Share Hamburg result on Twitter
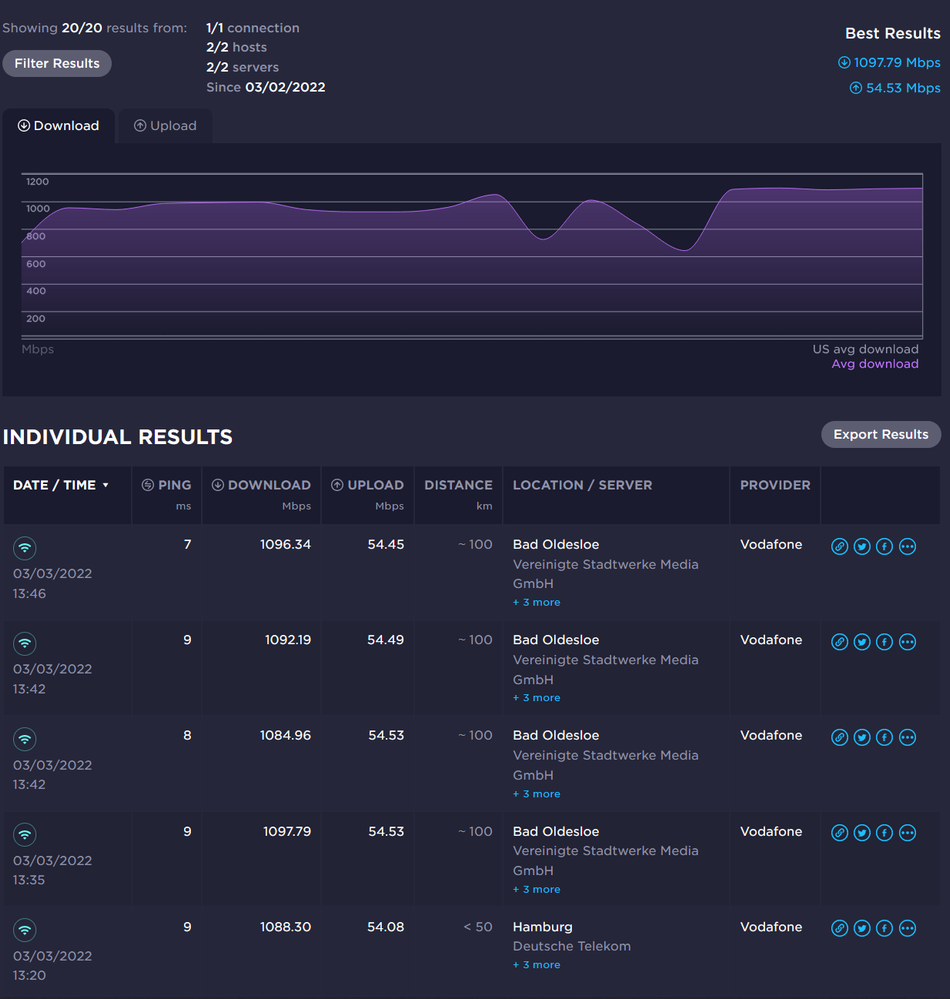 [x=862, y=928]
